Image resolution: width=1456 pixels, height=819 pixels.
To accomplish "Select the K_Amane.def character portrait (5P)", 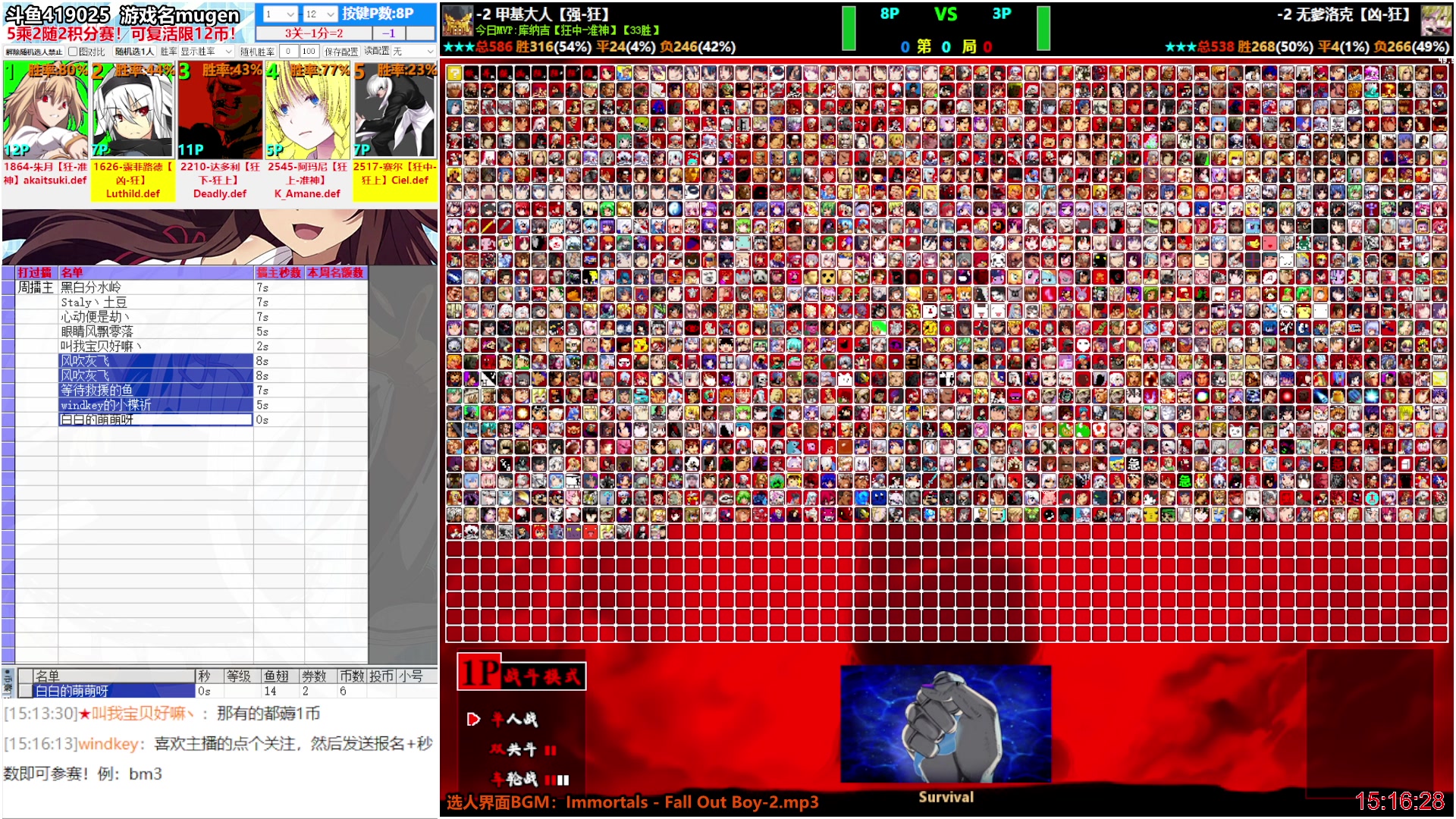I will [x=307, y=111].
